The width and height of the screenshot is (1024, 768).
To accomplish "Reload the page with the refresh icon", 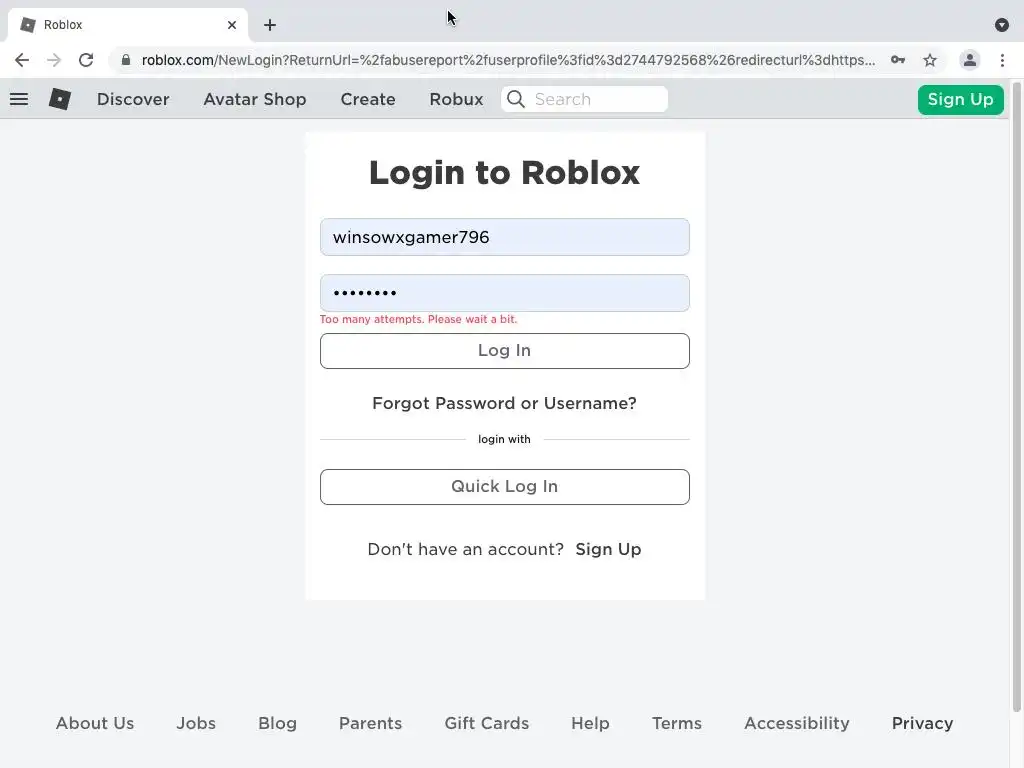I will pyautogui.click(x=86, y=60).
